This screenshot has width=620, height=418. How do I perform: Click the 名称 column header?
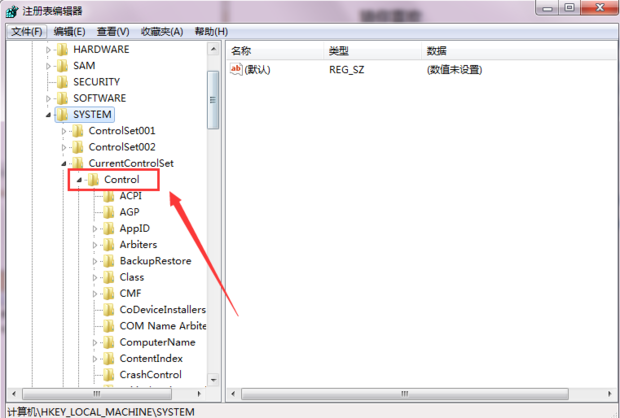click(x=276, y=51)
